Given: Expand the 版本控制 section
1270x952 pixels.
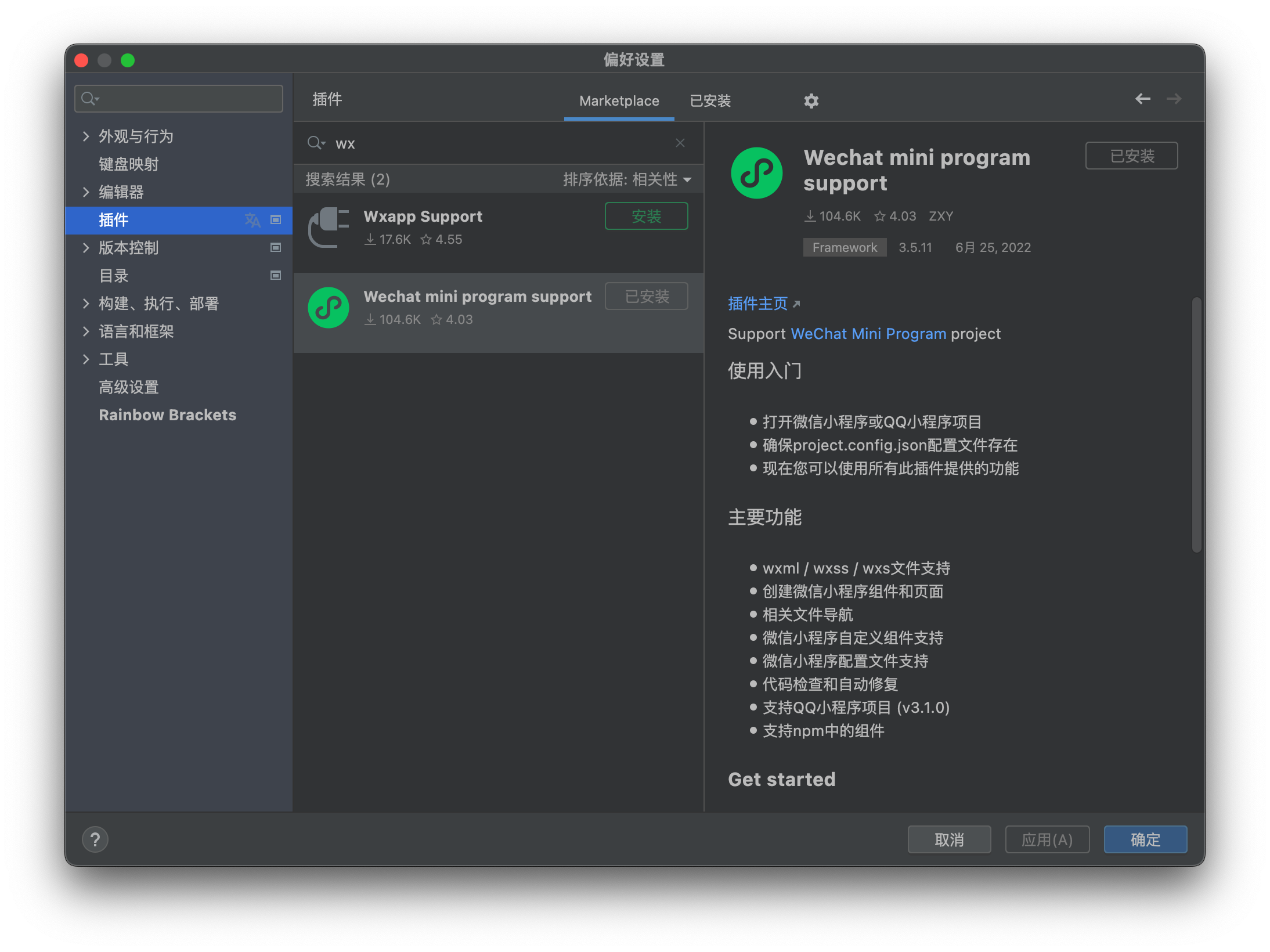Looking at the screenshot, I should [86, 248].
